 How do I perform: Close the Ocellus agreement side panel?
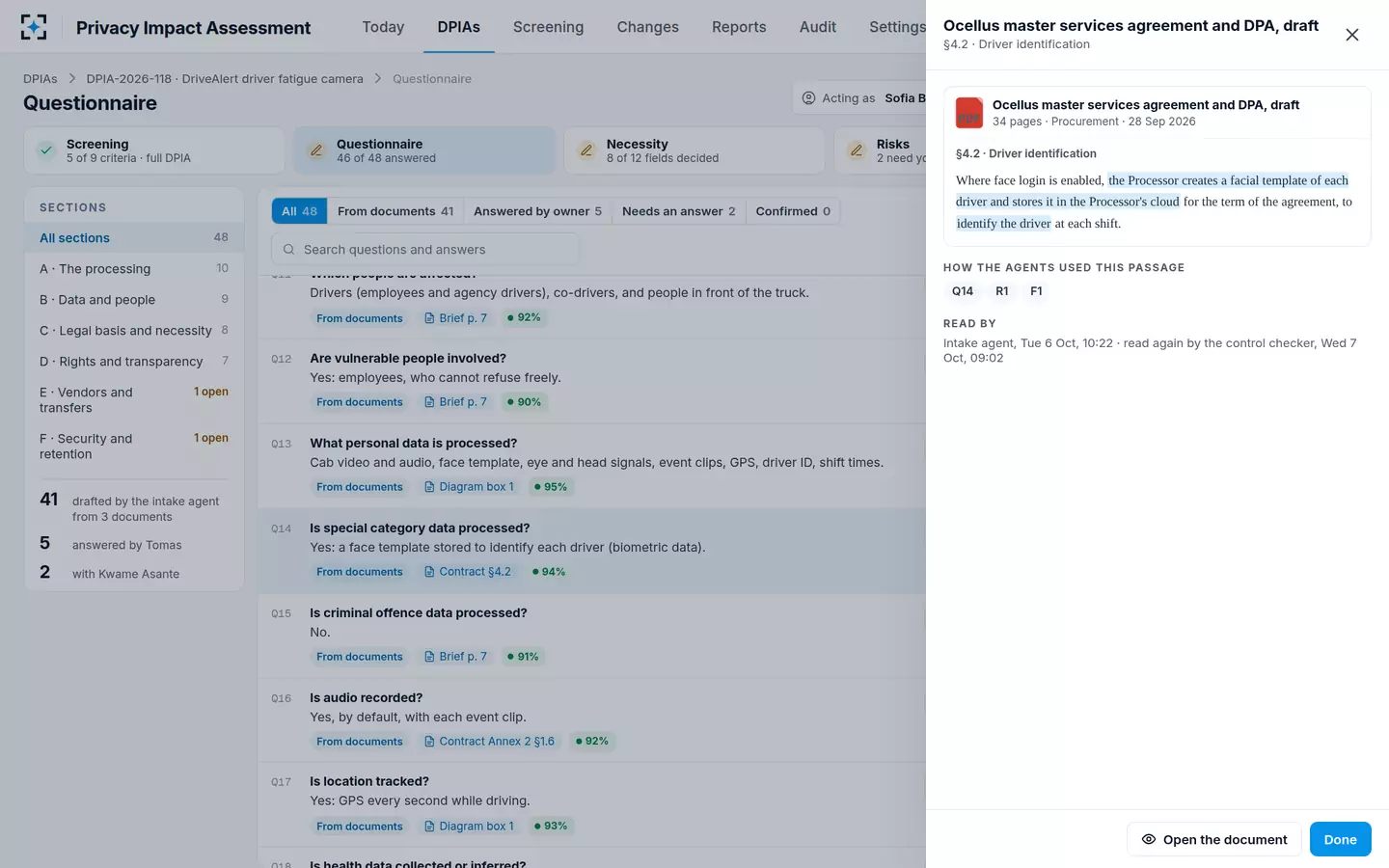(1352, 35)
